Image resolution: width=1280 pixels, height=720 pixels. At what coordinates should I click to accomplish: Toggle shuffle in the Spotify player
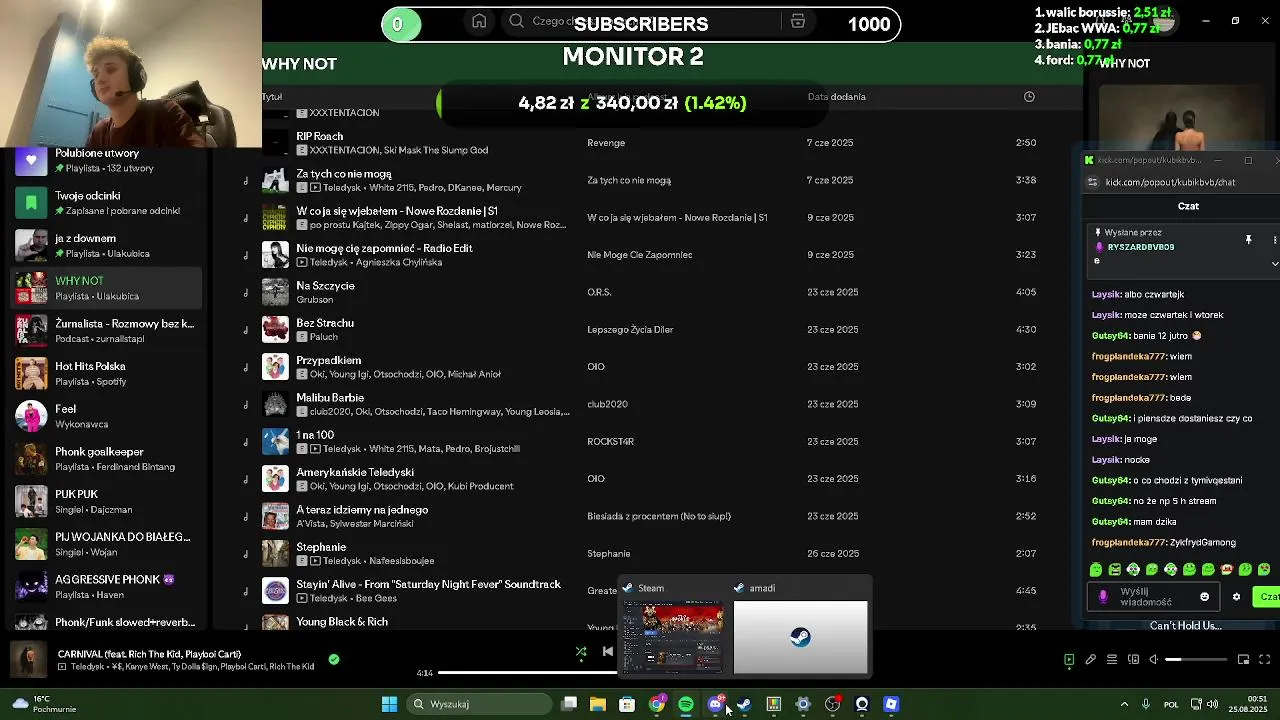click(581, 652)
